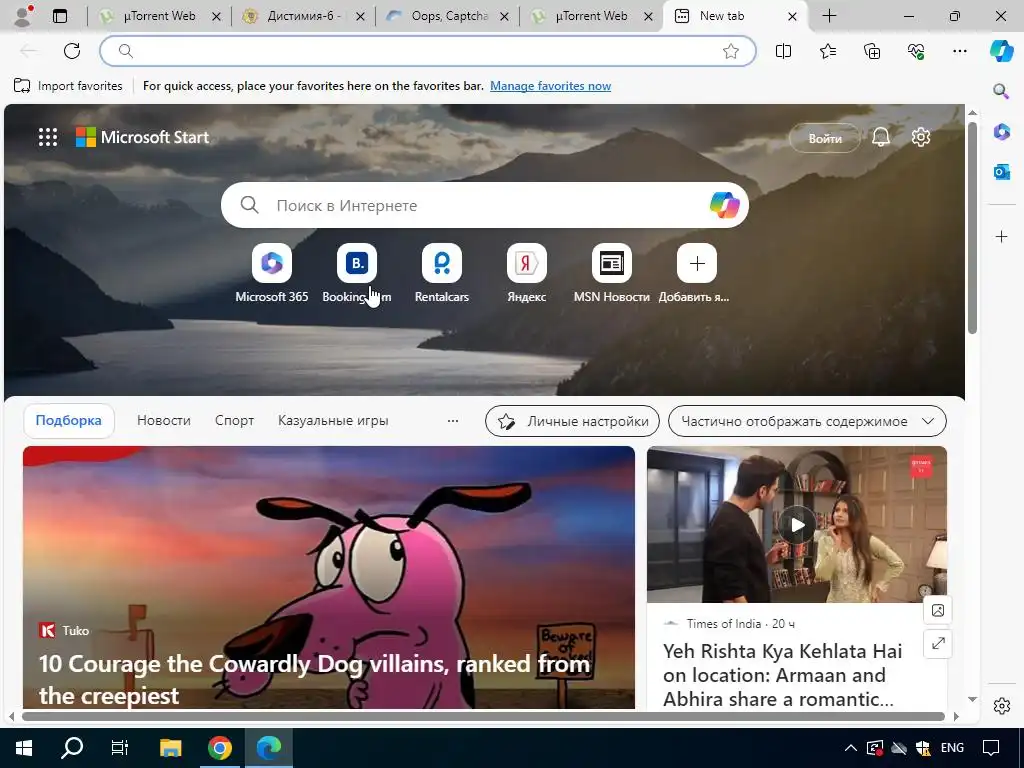Expand the image with the expand-arrows icon
The width and height of the screenshot is (1024, 768).
click(938, 643)
